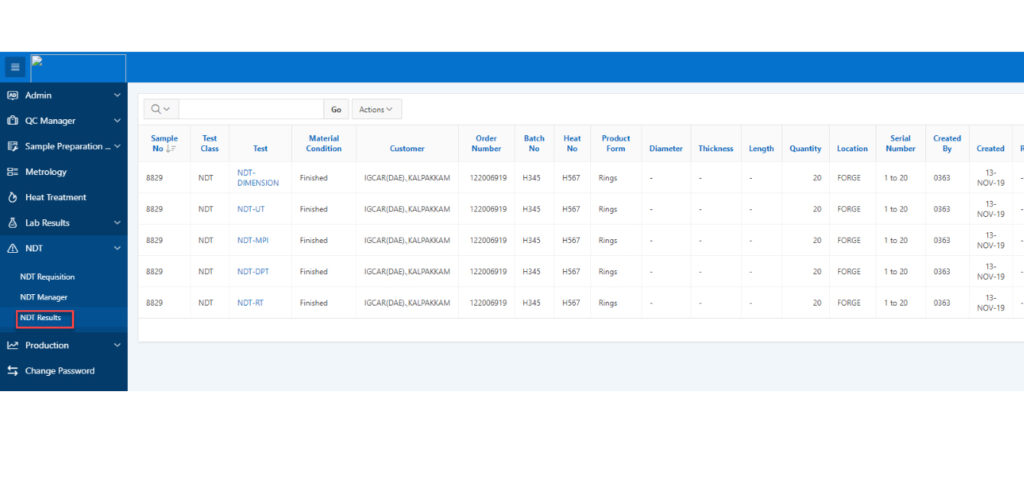Click the Production chart icon
1024x479 pixels.
click(x=12, y=345)
